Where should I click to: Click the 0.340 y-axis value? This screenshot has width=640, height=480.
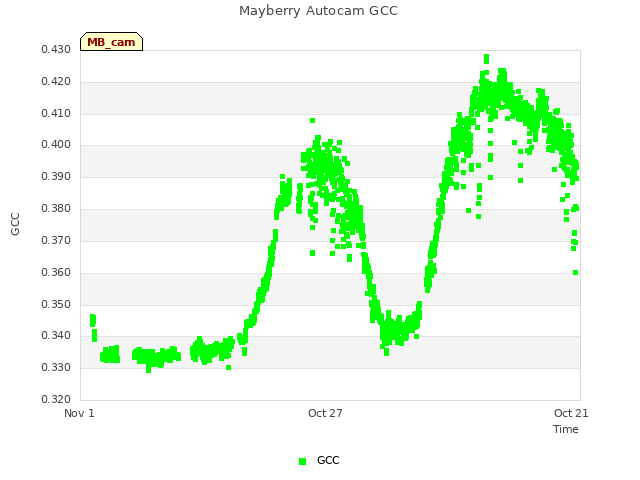point(56,336)
